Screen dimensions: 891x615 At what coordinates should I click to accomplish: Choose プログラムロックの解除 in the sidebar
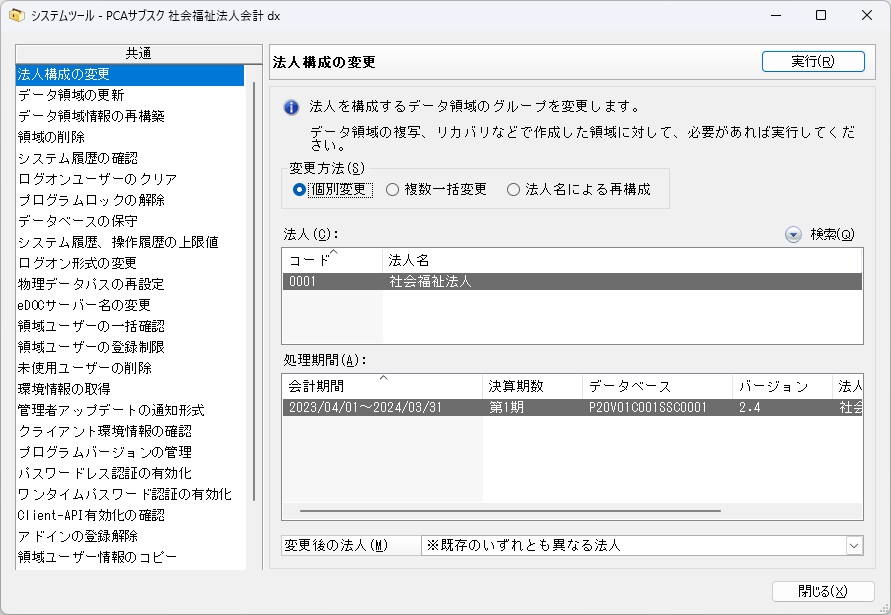point(91,200)
